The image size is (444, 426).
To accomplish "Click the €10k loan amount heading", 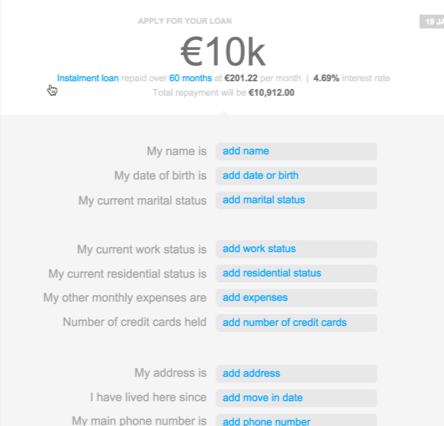I will (223, 52).
